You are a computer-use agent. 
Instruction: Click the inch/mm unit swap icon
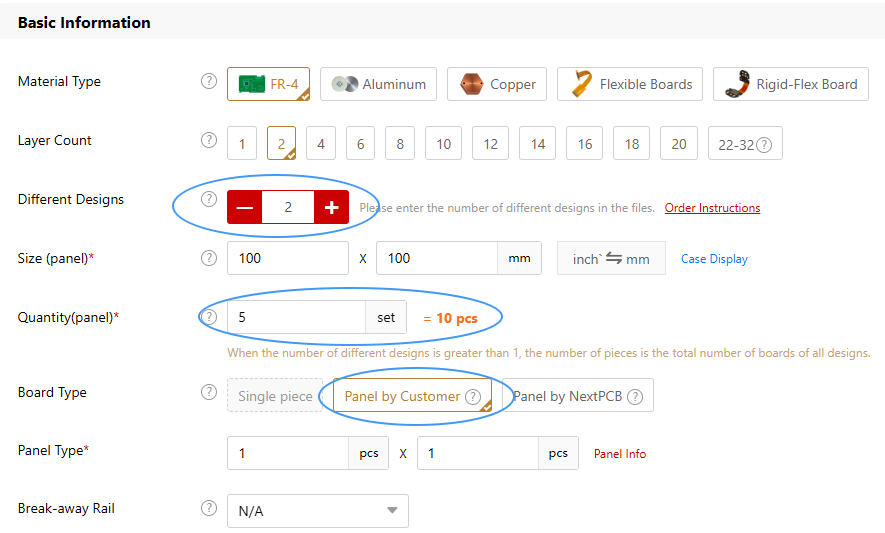613,258
